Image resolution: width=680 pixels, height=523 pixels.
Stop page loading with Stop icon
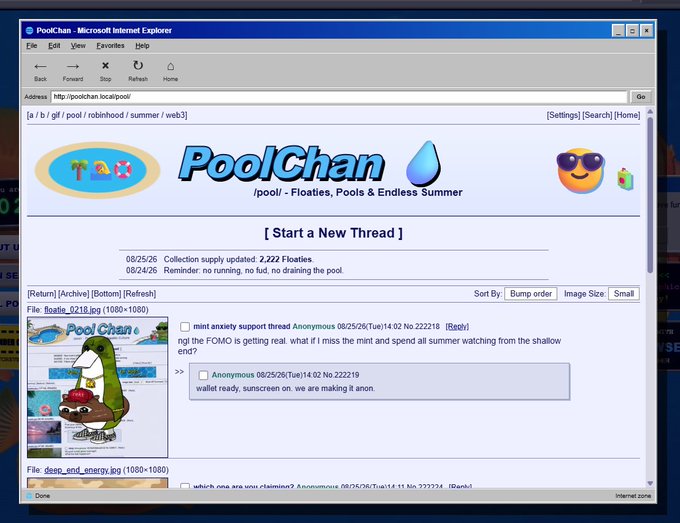point(105,71)
